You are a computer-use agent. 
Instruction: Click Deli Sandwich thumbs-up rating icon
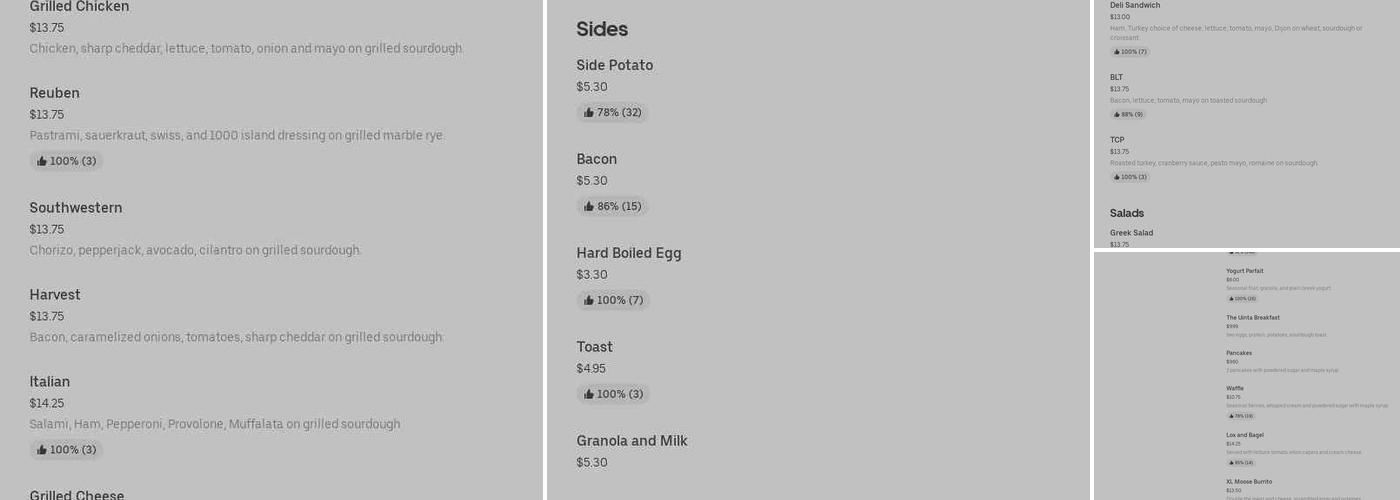coord(1117,52)
